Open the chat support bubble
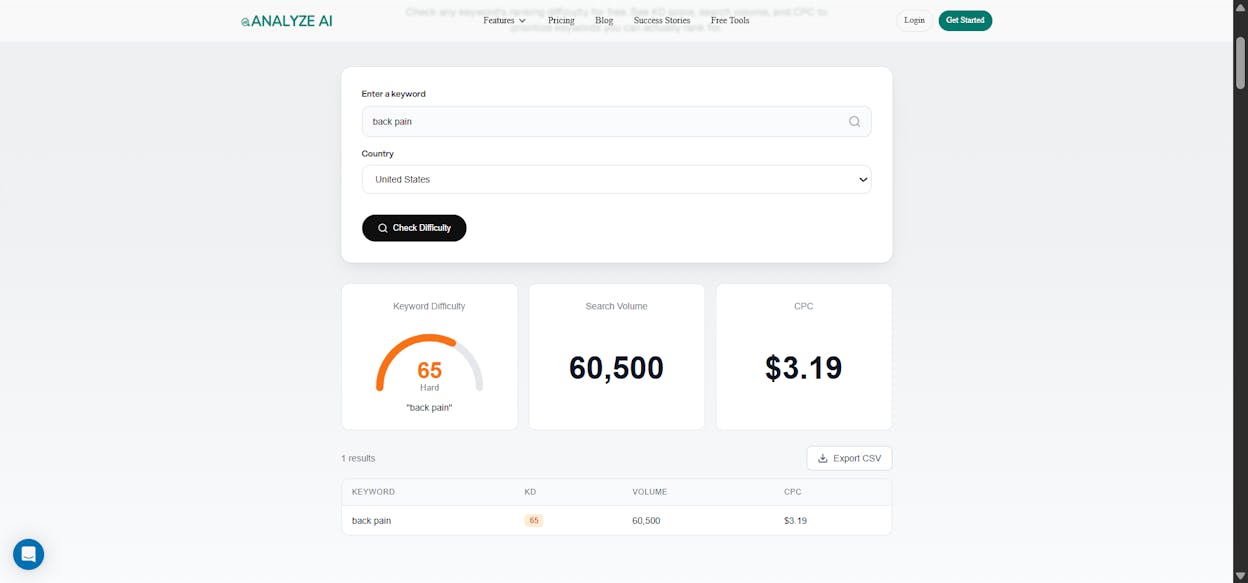The image size is (1248, 583). click(x=28, y=554)
